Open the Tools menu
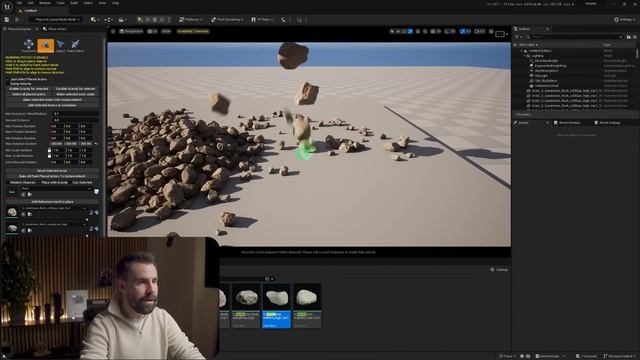The image size is (640, 360). 60,3
